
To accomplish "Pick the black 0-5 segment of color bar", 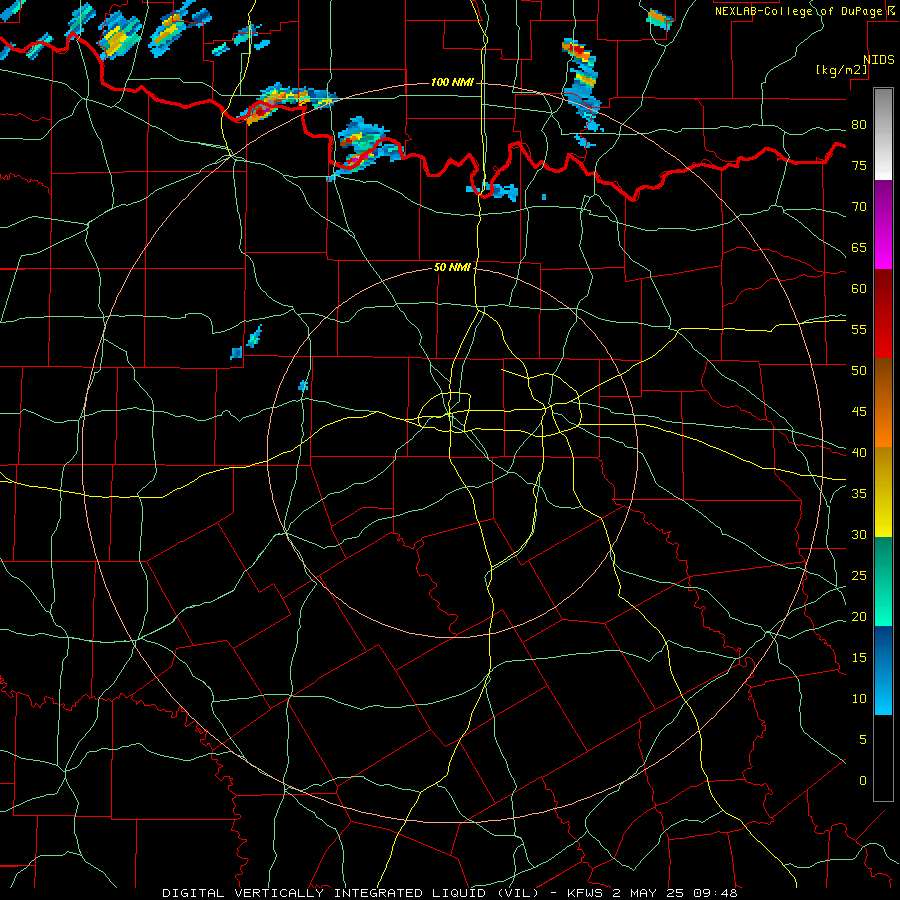I will point(883,758).
